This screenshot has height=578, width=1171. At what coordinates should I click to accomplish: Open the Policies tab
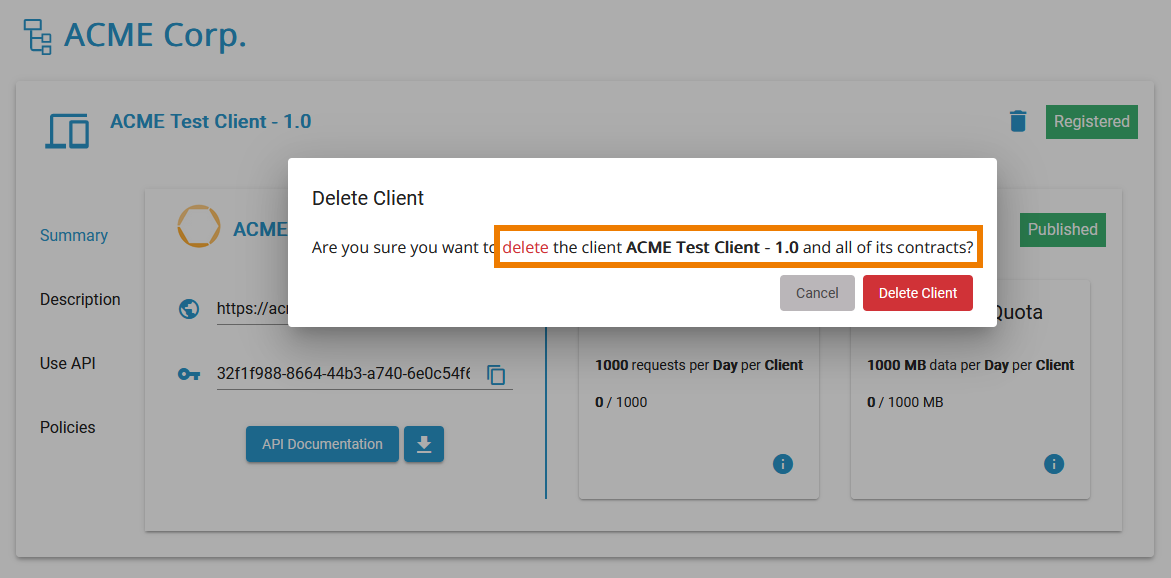[67, 427]
